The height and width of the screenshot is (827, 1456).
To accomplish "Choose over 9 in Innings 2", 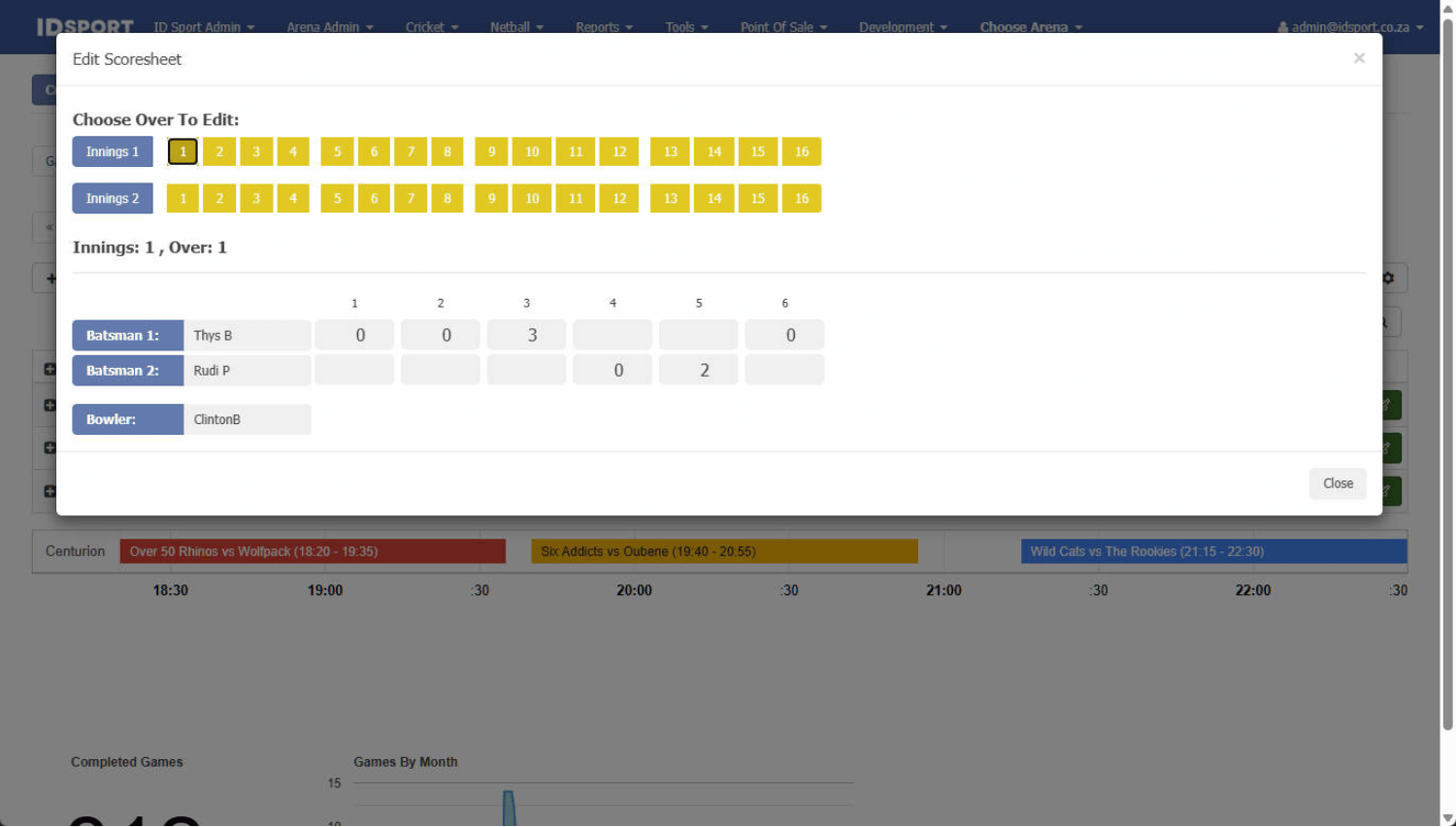I will click(x=491, y=198).
